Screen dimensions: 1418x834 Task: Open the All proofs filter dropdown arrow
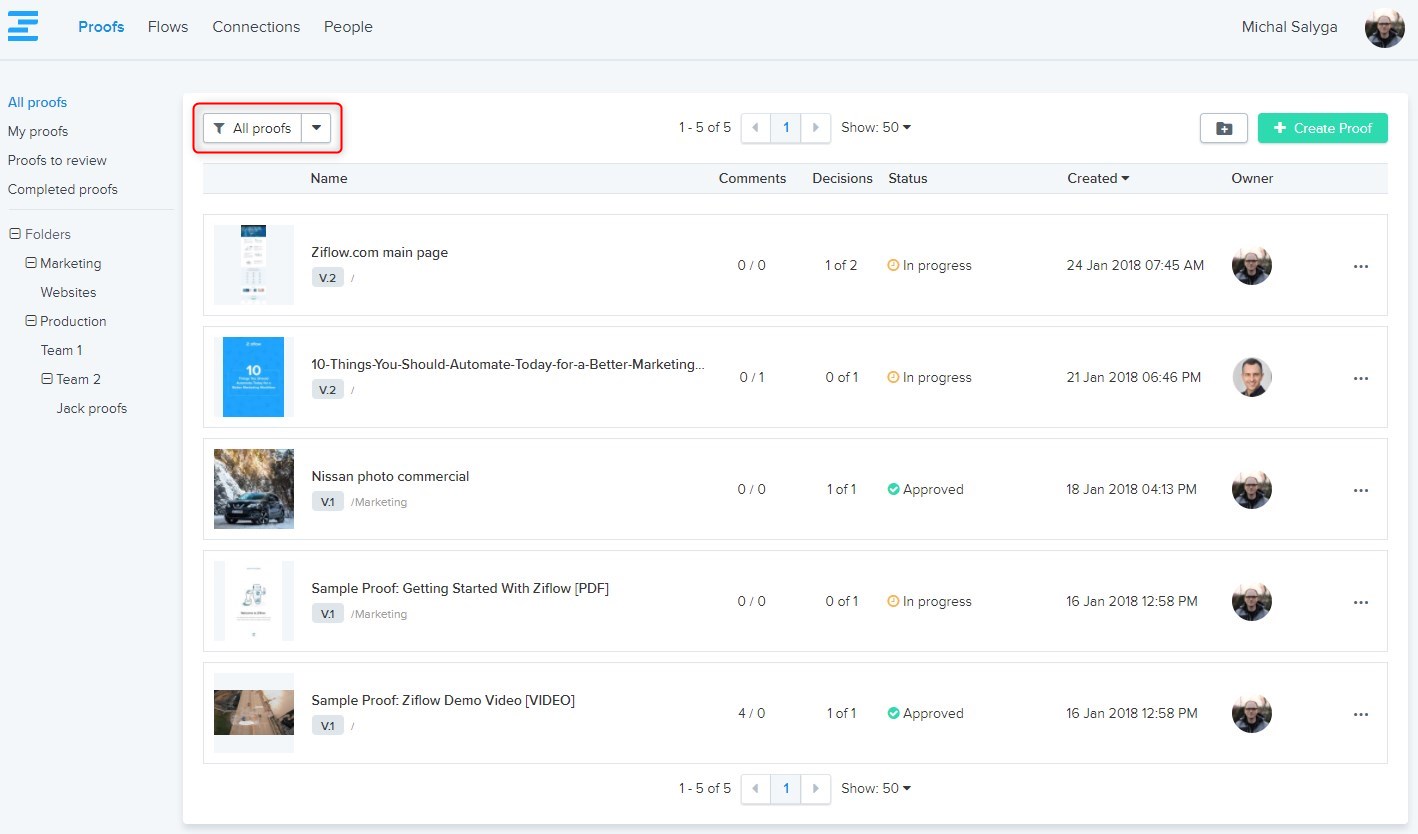[316, 128]
